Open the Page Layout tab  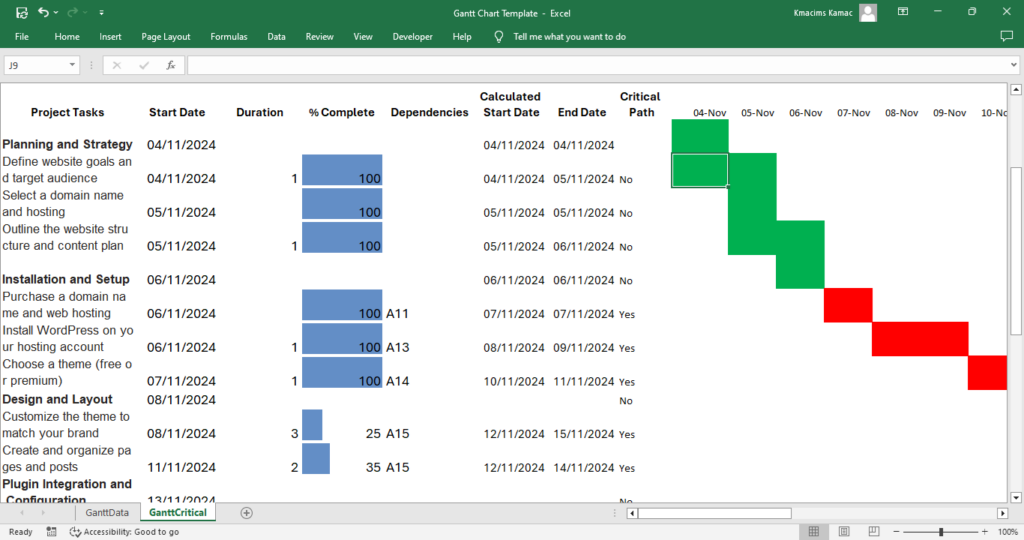point(166,37)
